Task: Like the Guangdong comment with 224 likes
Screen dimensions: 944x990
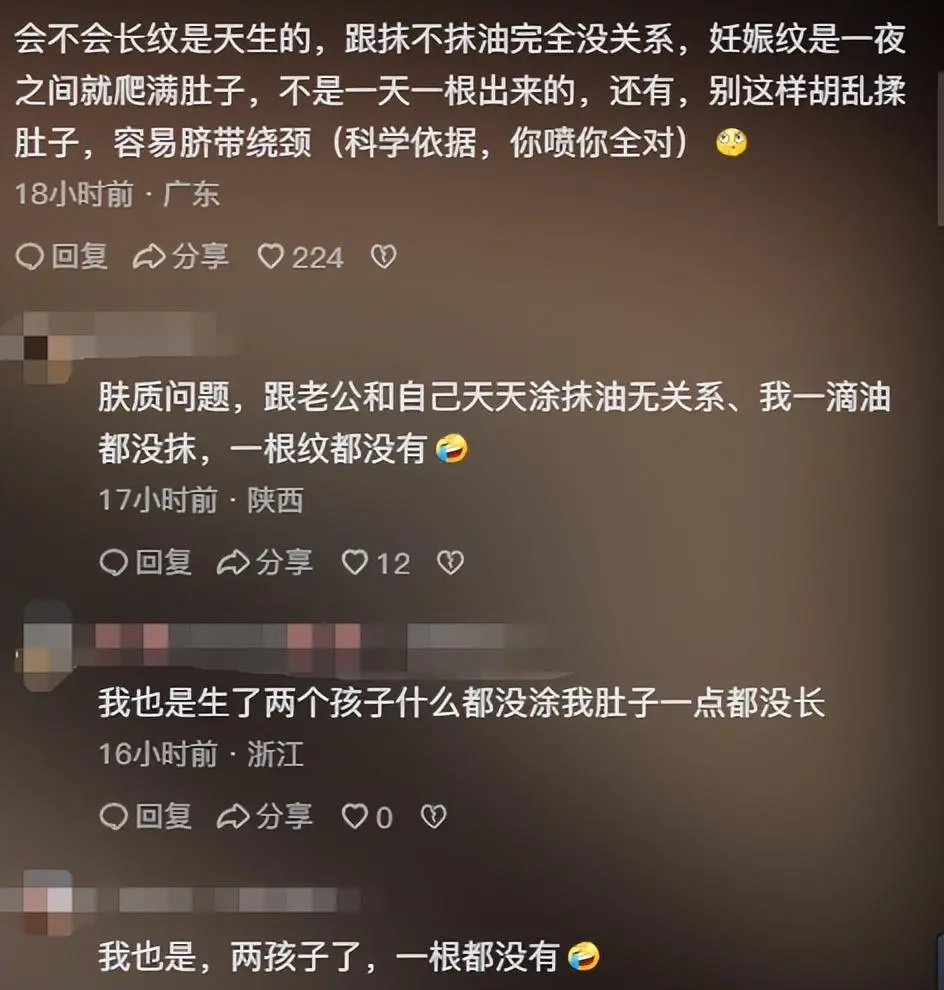Action: pyautogui.click(x=301, y=257)
